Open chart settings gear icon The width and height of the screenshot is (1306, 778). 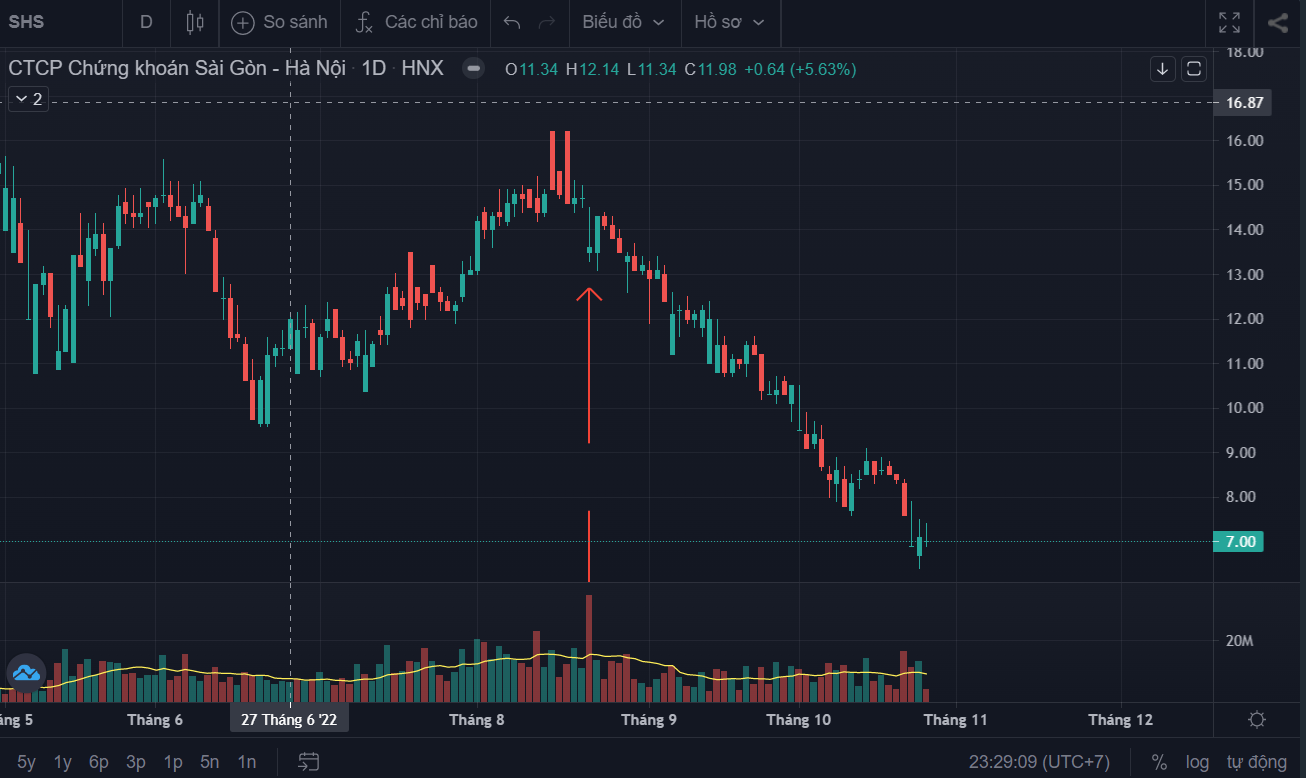(1258, 719)
